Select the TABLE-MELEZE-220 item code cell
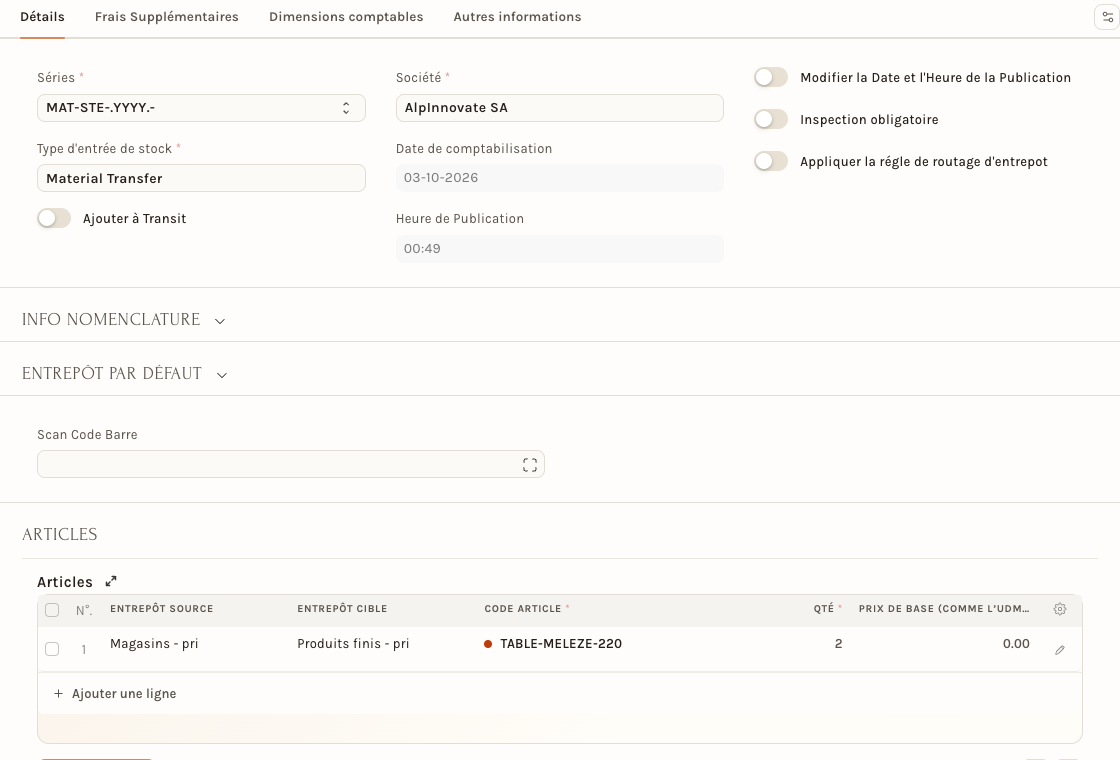This screenshot has height=760, width=1120. coord(616,649)
